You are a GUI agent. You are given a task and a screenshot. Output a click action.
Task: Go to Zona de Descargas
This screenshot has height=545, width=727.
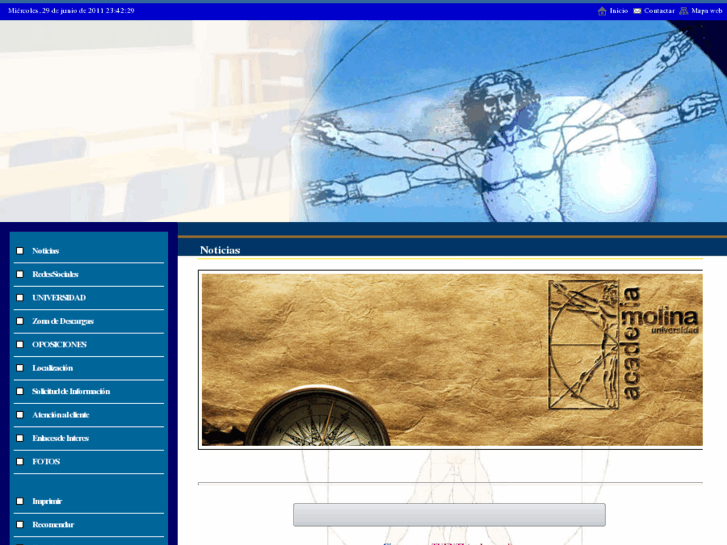(x=63, y=321)
